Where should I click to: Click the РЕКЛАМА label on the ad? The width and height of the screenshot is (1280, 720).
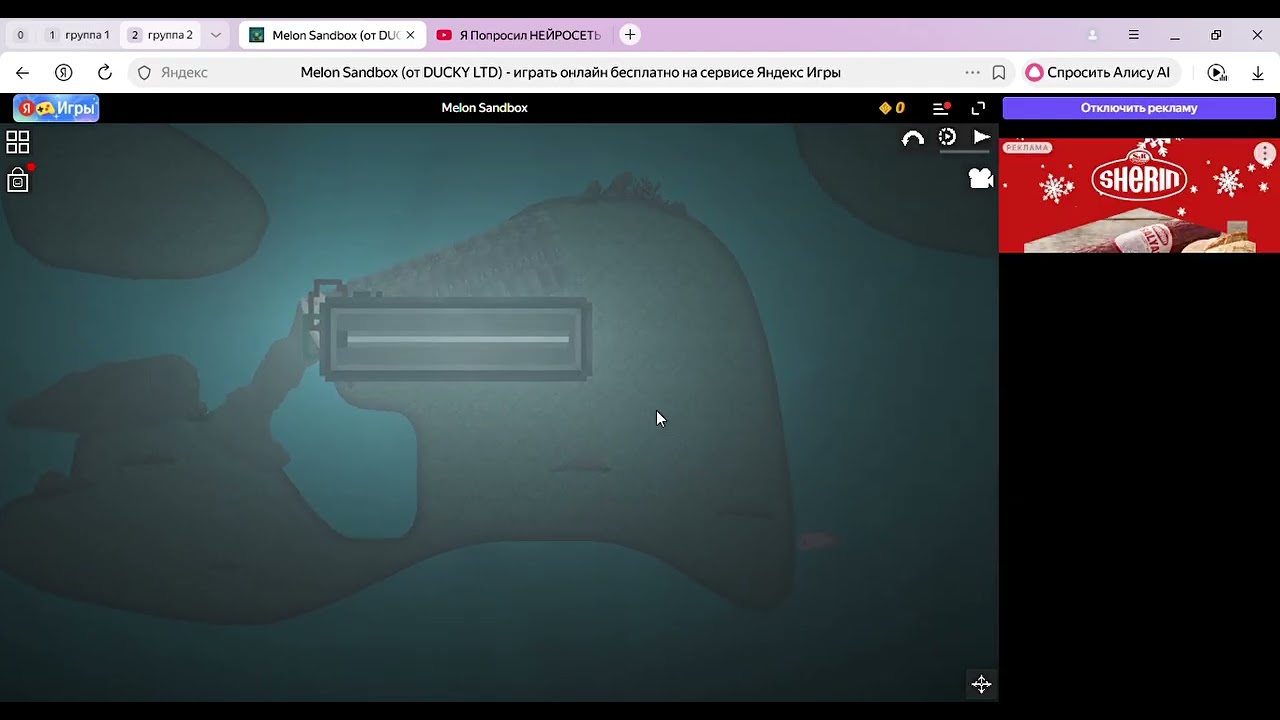pos(1027,148)
